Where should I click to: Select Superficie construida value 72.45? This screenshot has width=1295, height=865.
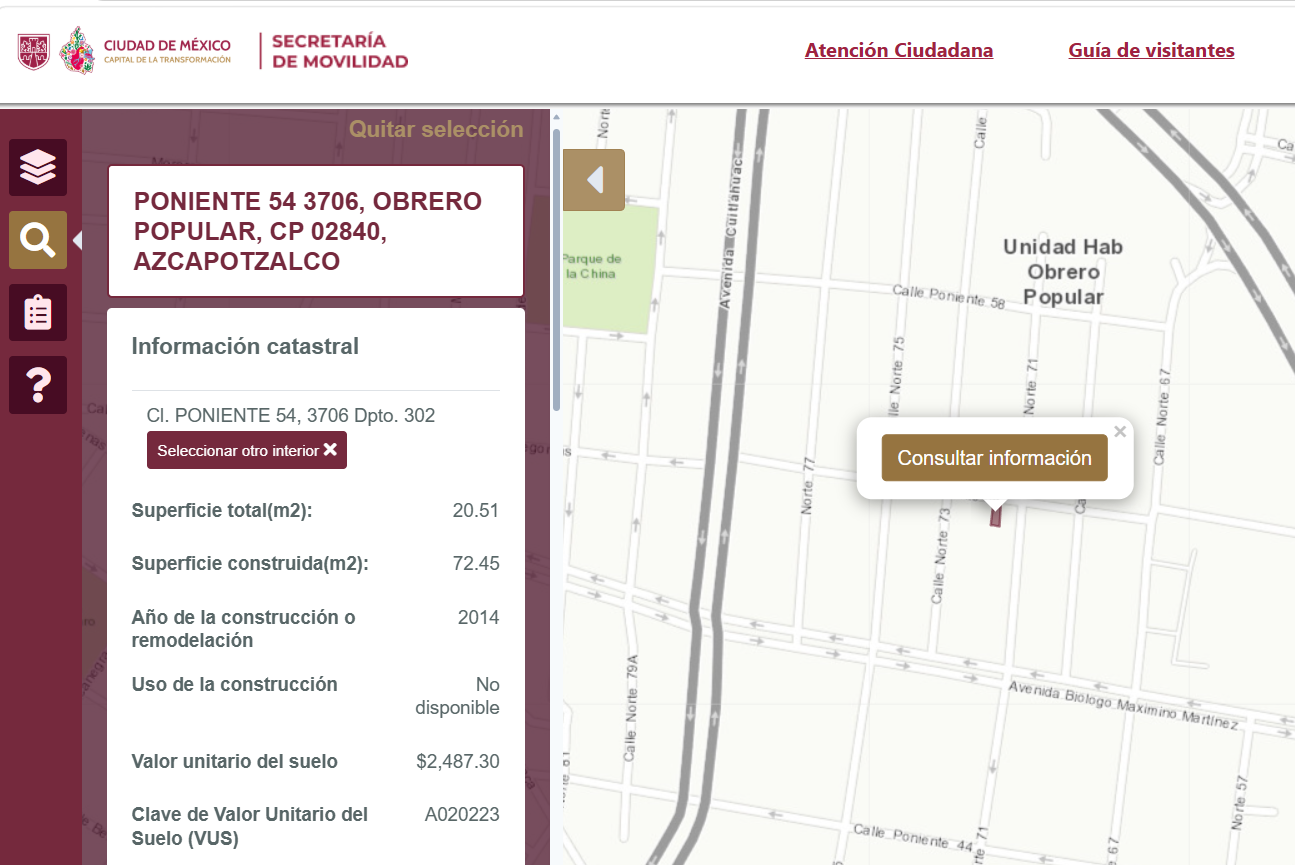tap(475, 563)
